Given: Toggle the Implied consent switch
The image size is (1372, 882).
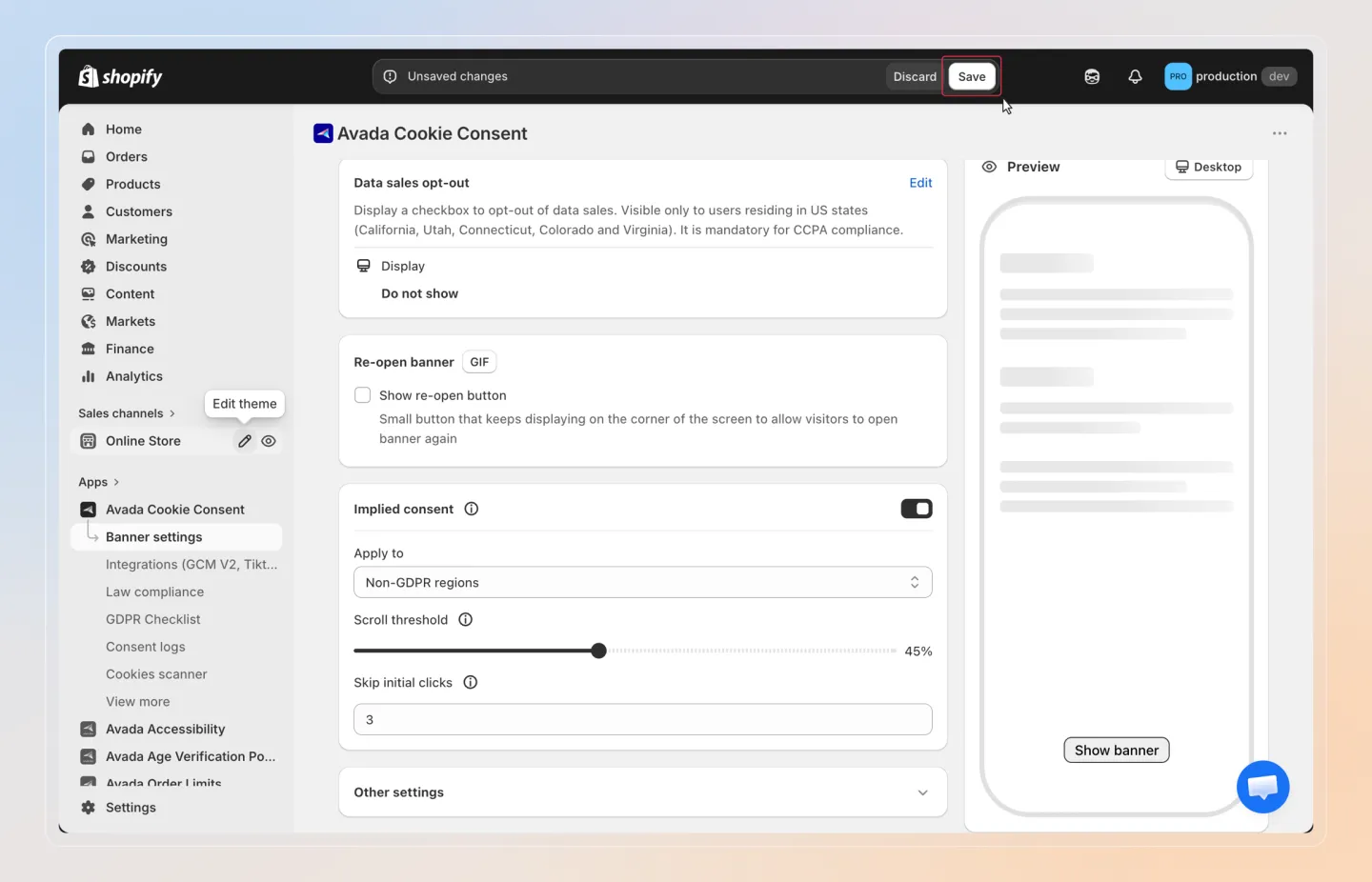Looking at the screenshot, I should tap(917, 509).
